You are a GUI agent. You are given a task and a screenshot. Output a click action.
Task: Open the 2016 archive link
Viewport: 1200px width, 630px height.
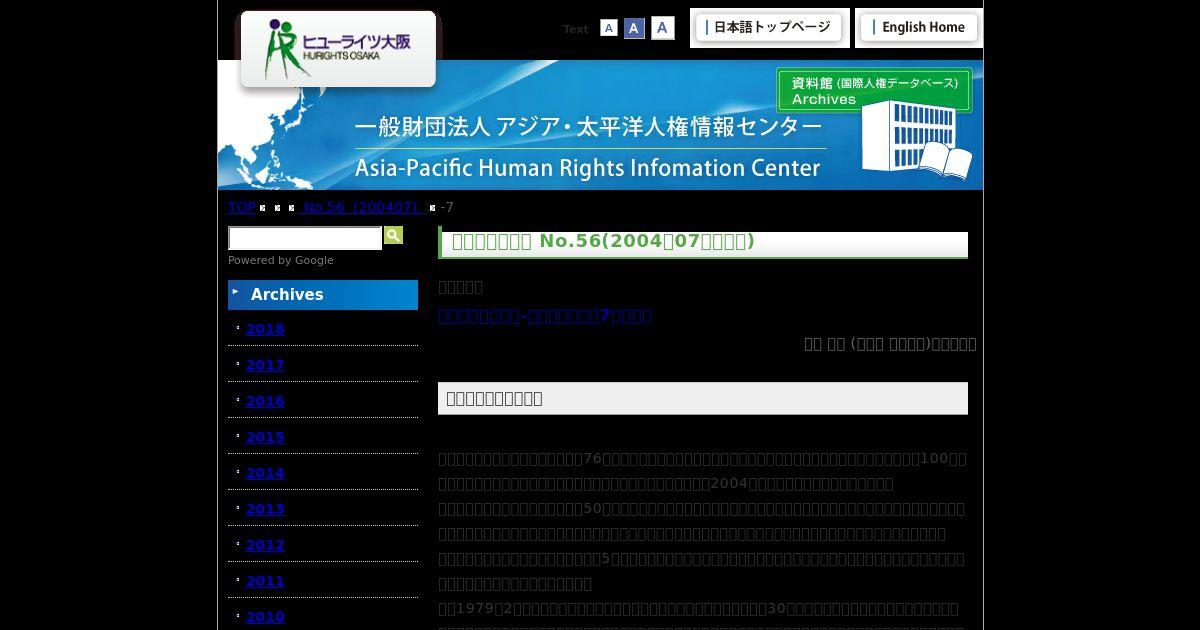pos(265,401)
